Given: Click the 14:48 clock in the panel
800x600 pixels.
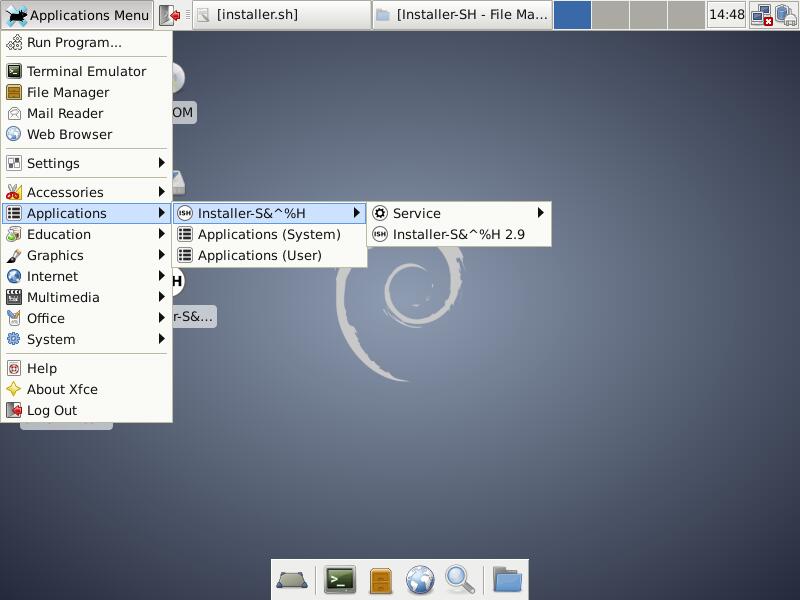Looking at the screenshot, I should coord(727,15).
